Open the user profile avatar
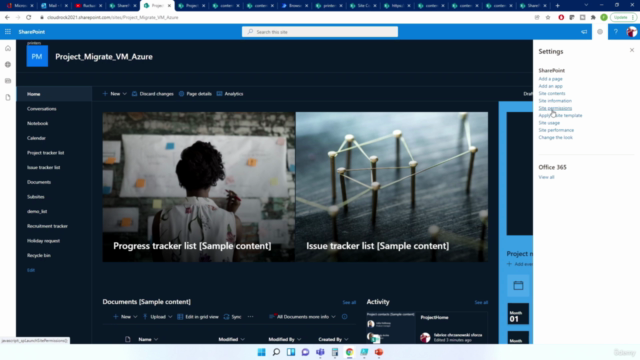The image size is (640, 360). click(x=631, y=32)
